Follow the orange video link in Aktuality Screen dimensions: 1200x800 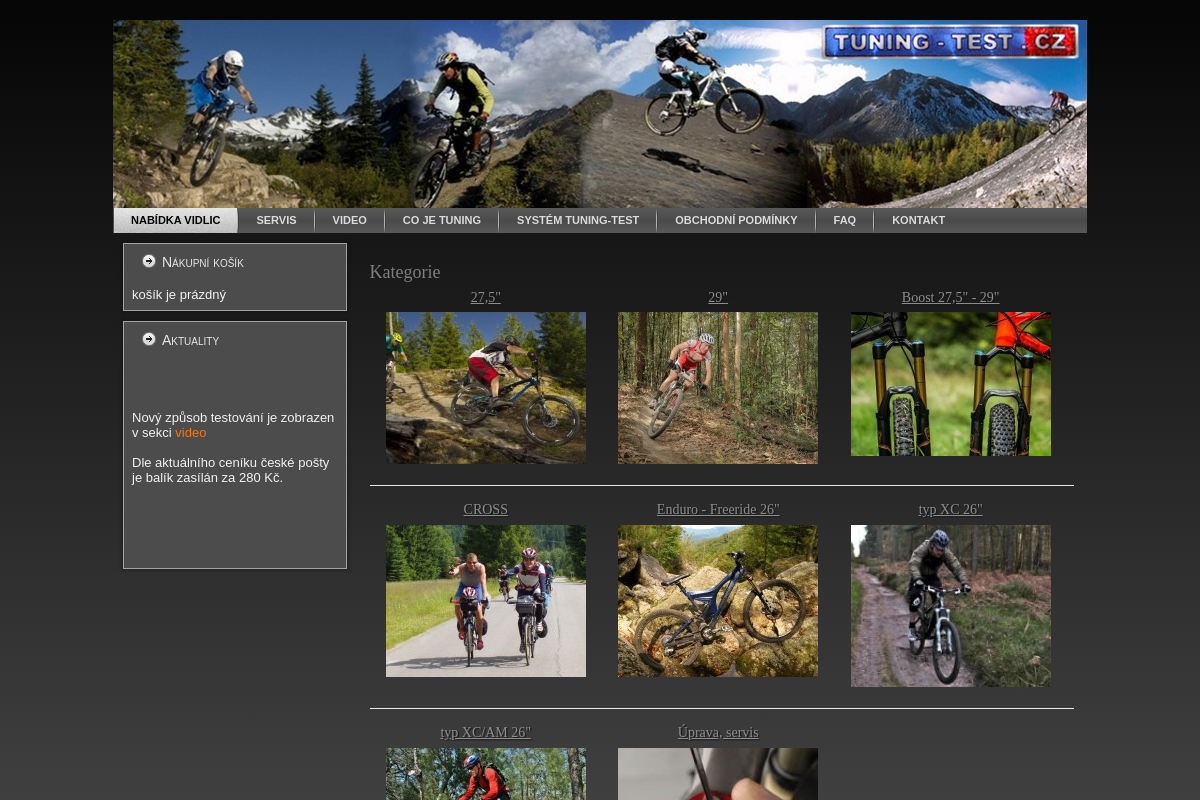tap(190, 433)
